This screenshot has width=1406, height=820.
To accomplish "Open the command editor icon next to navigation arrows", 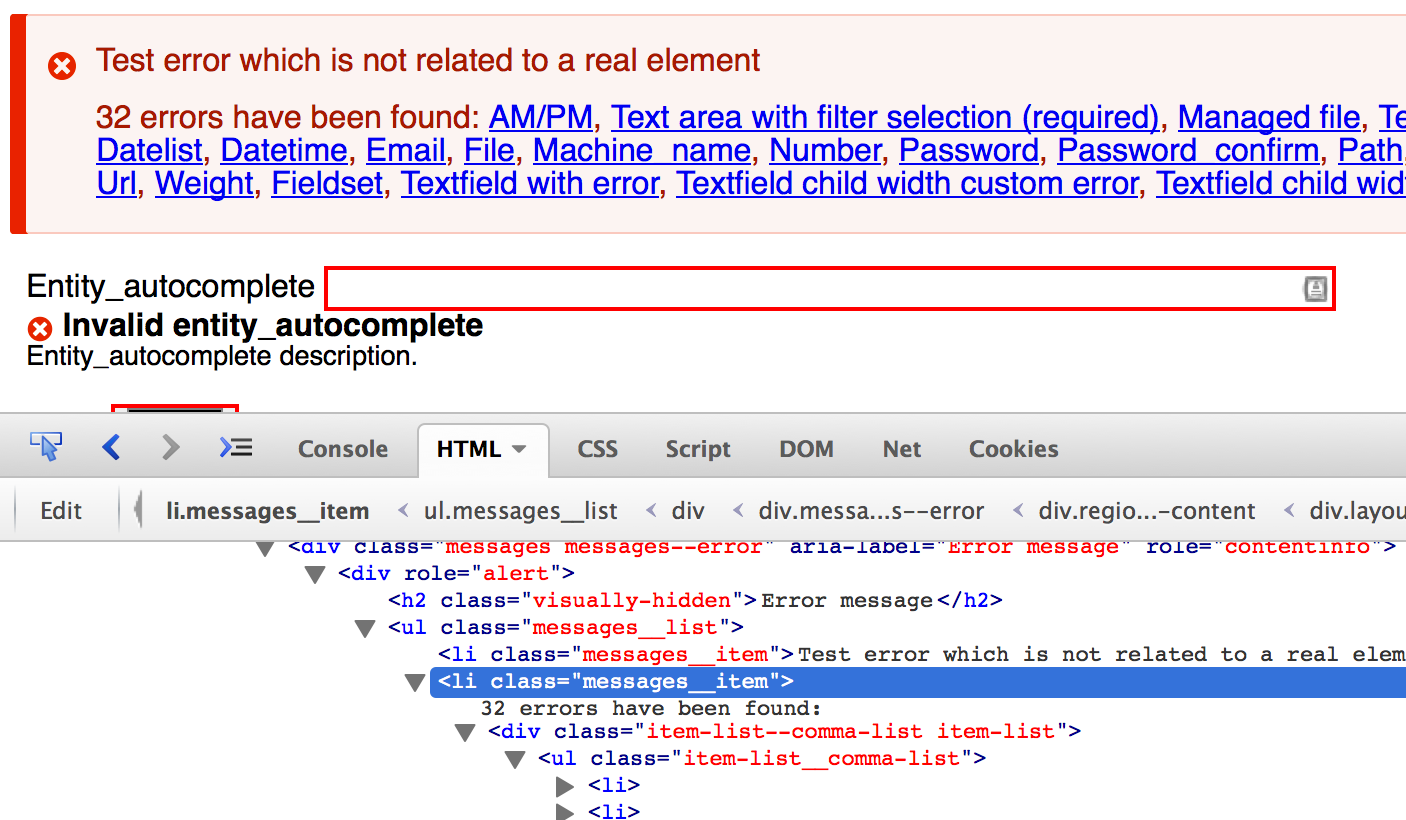I will [x=235, y=448].
